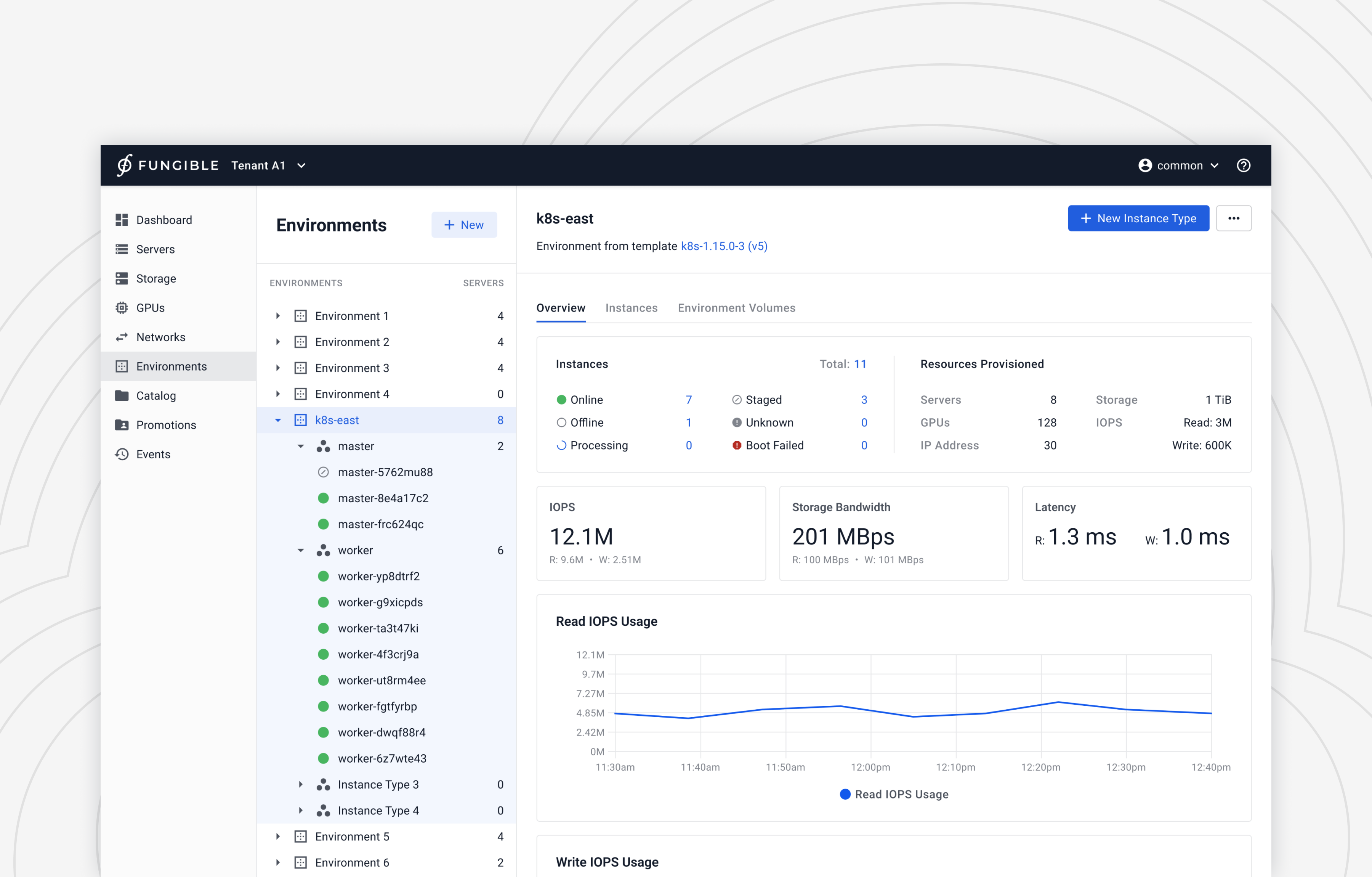1372x877 pixels.
Task: Click the help question mark icon
Action: [x=1243, y=165]
